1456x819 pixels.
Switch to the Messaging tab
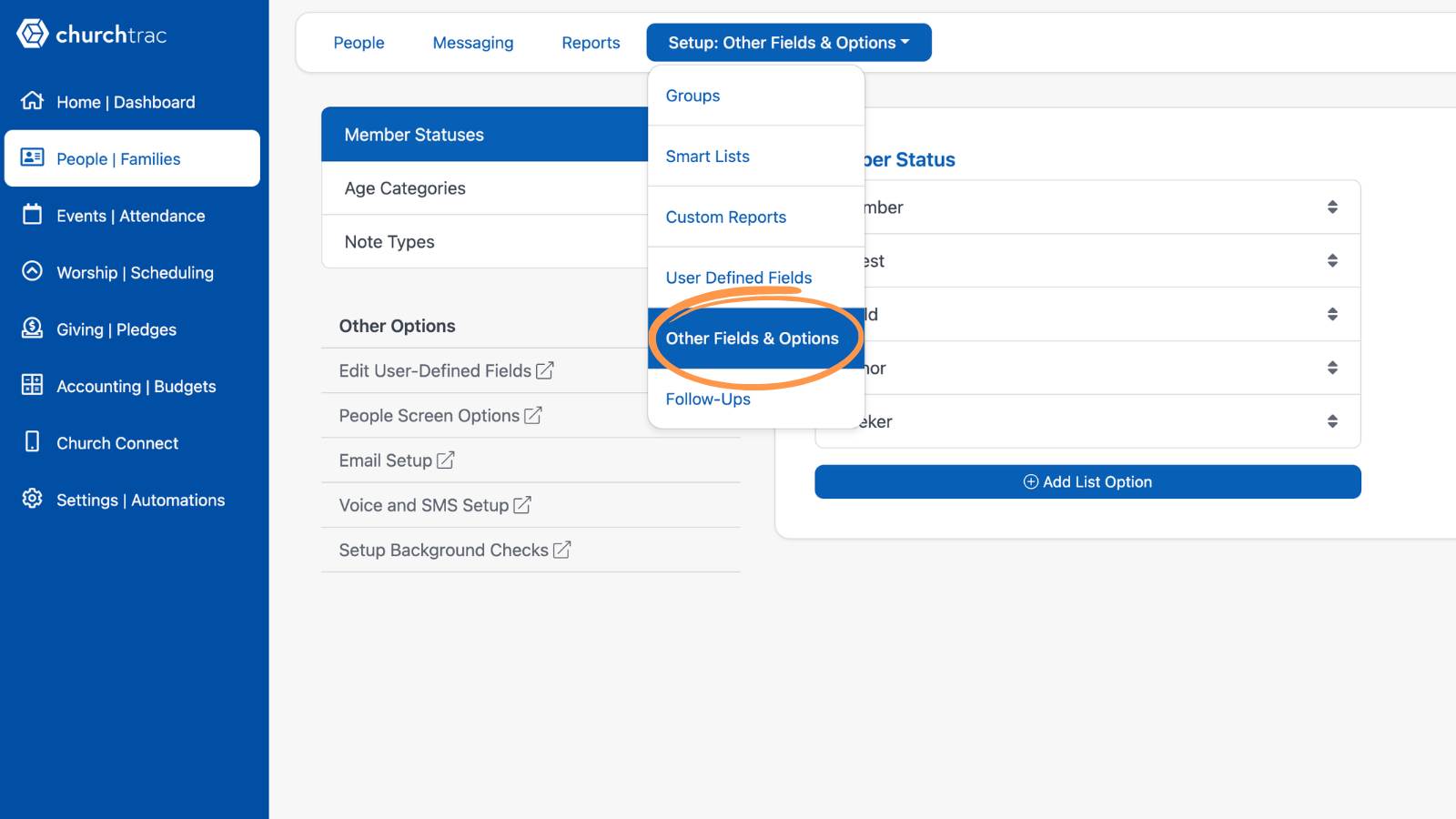click(473, 43)
